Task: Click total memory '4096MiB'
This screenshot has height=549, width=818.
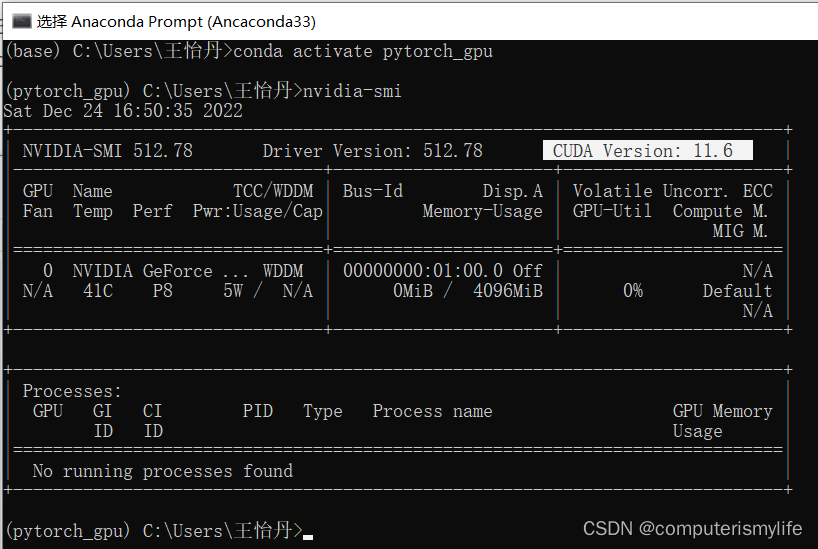Action: [508, 291]
